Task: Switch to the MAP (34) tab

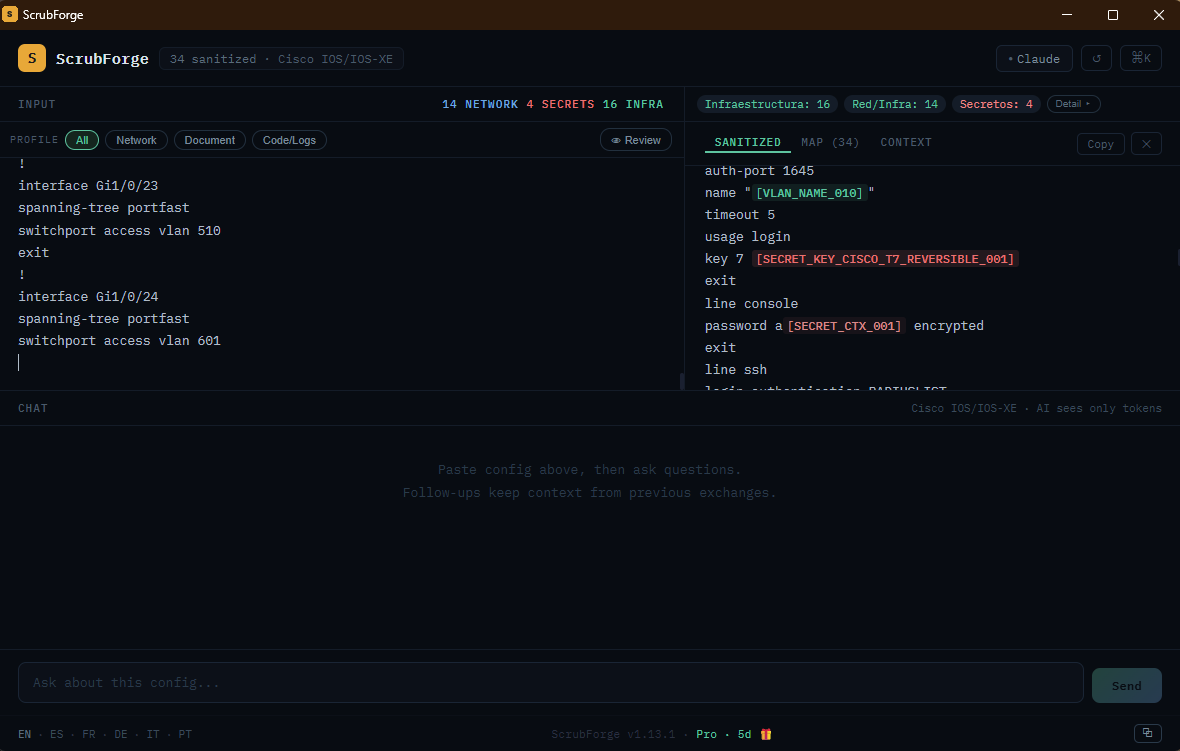Action: 830,142
